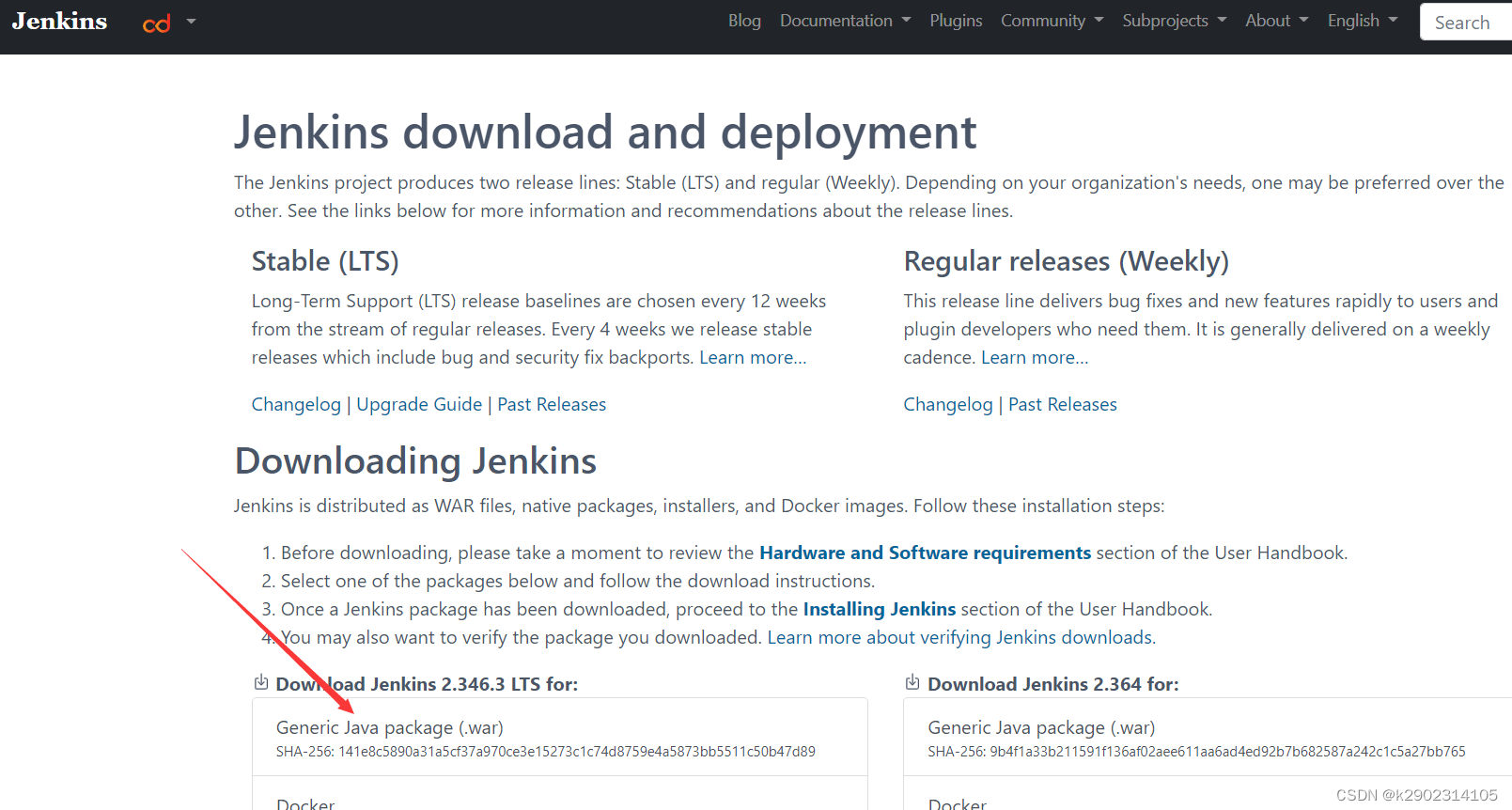Open the Weekly releases Changelog link
The height and width of the screenshot is (810, 1512).
click(x=948, y=404)
